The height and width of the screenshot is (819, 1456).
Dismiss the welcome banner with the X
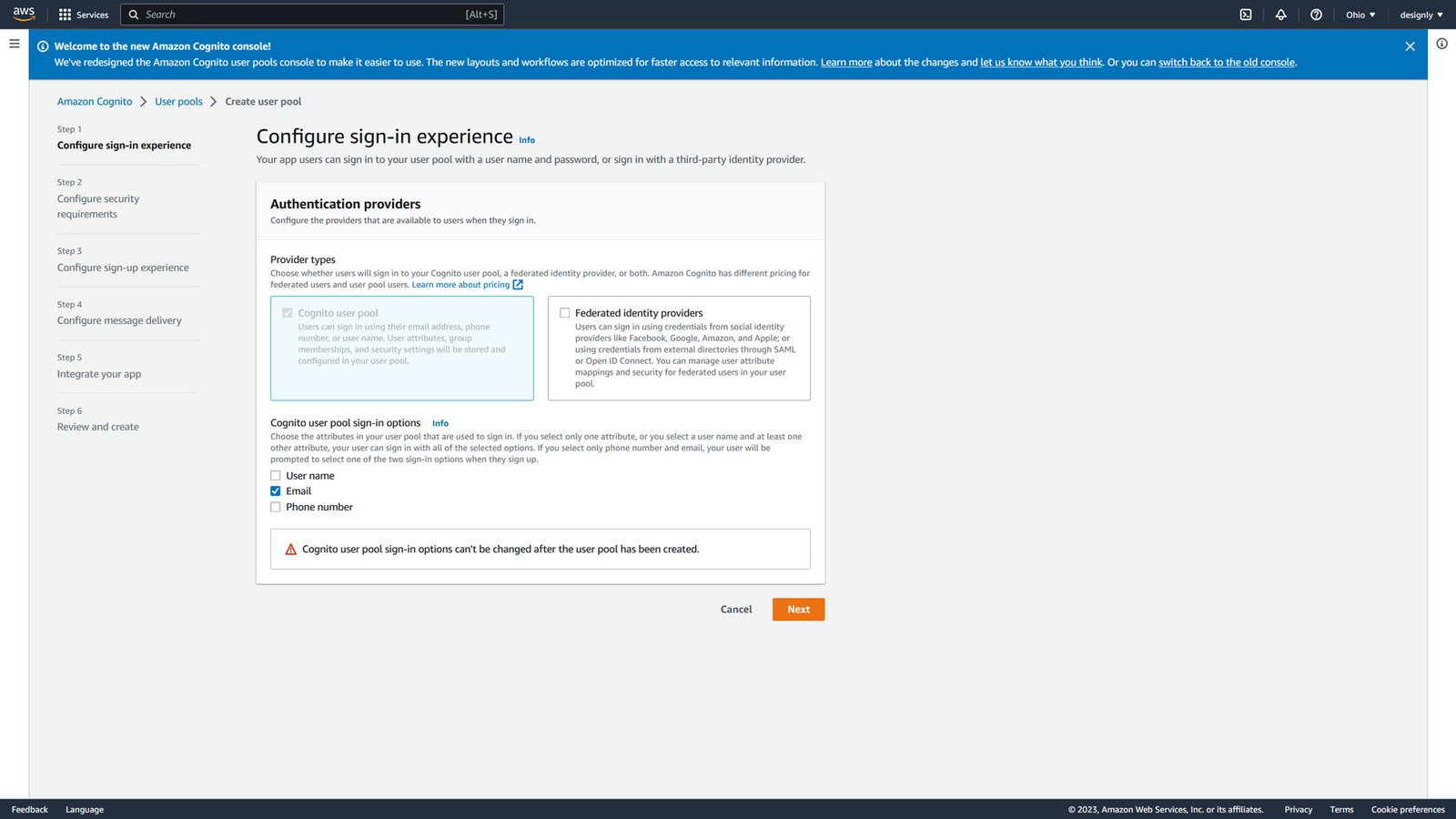point(1410,45)
